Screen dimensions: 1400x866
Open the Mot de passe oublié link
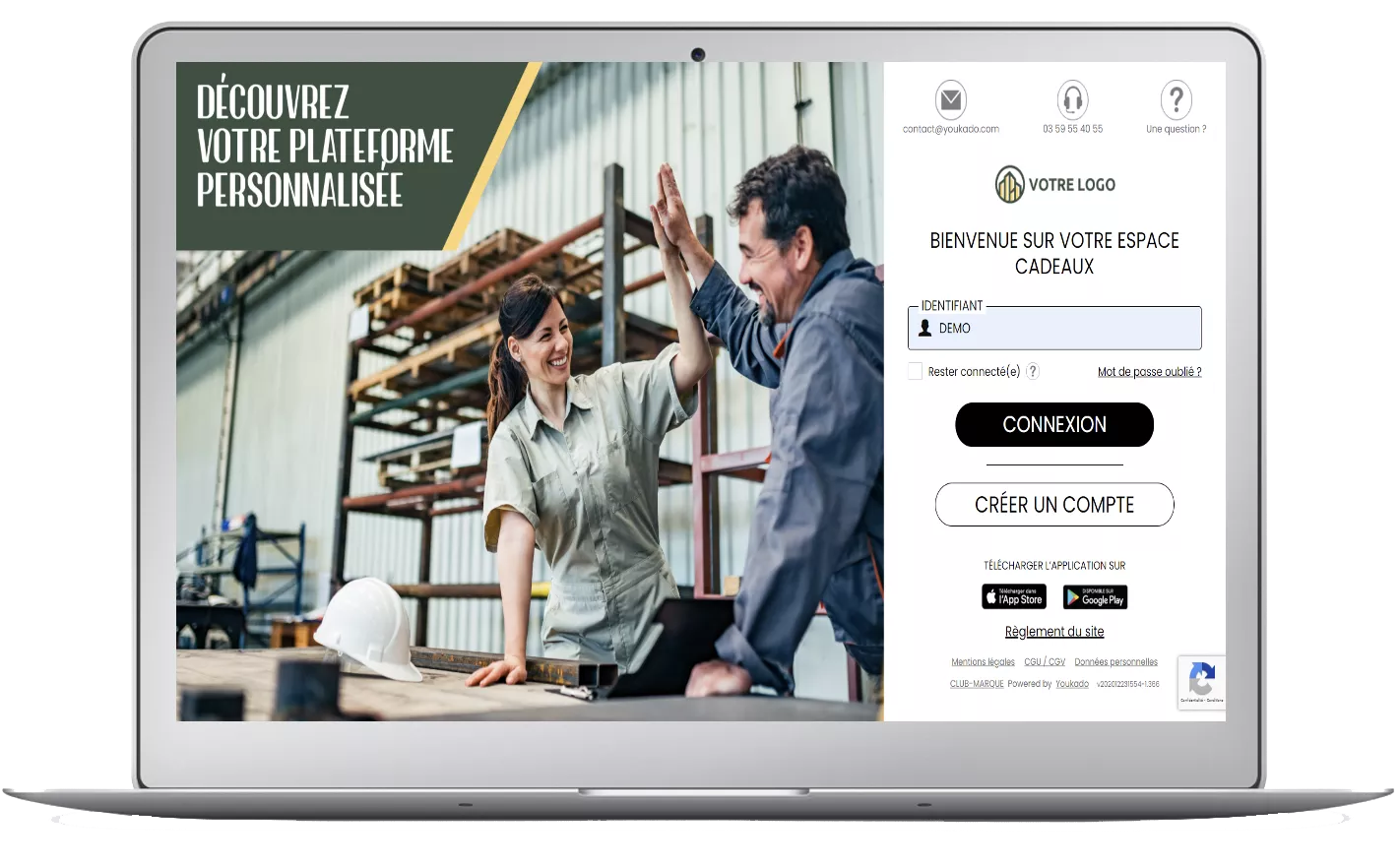point(1149,372)
